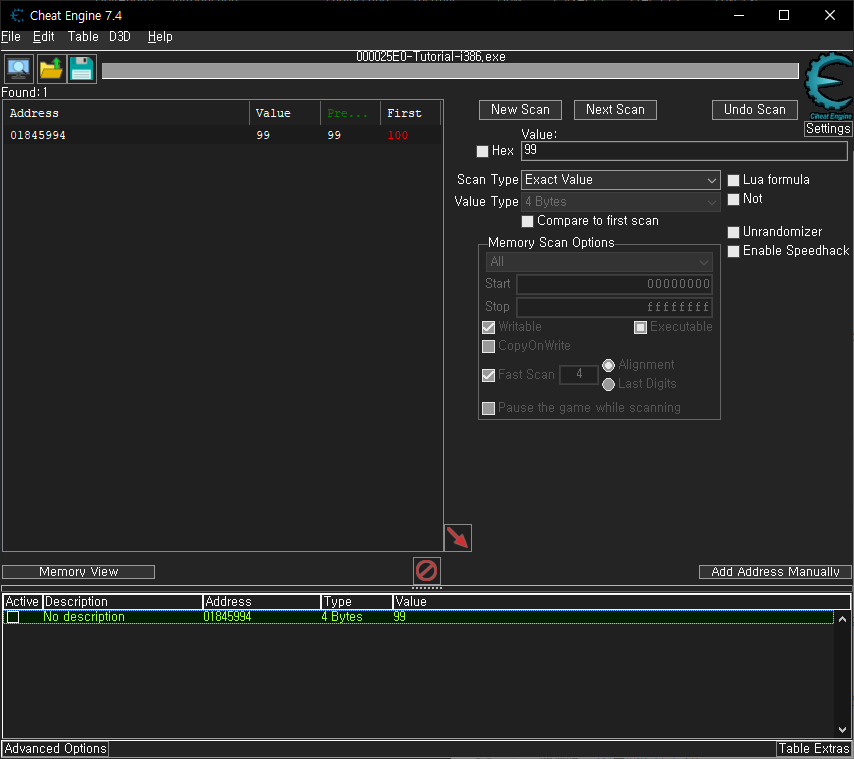Click the Previous column header in results
The width and height of the screenshot is (854, 759).
[x=350, y=113]
